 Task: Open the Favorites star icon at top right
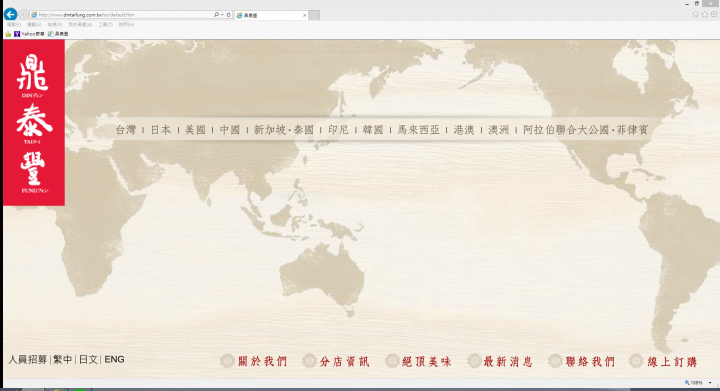(705, 15)
